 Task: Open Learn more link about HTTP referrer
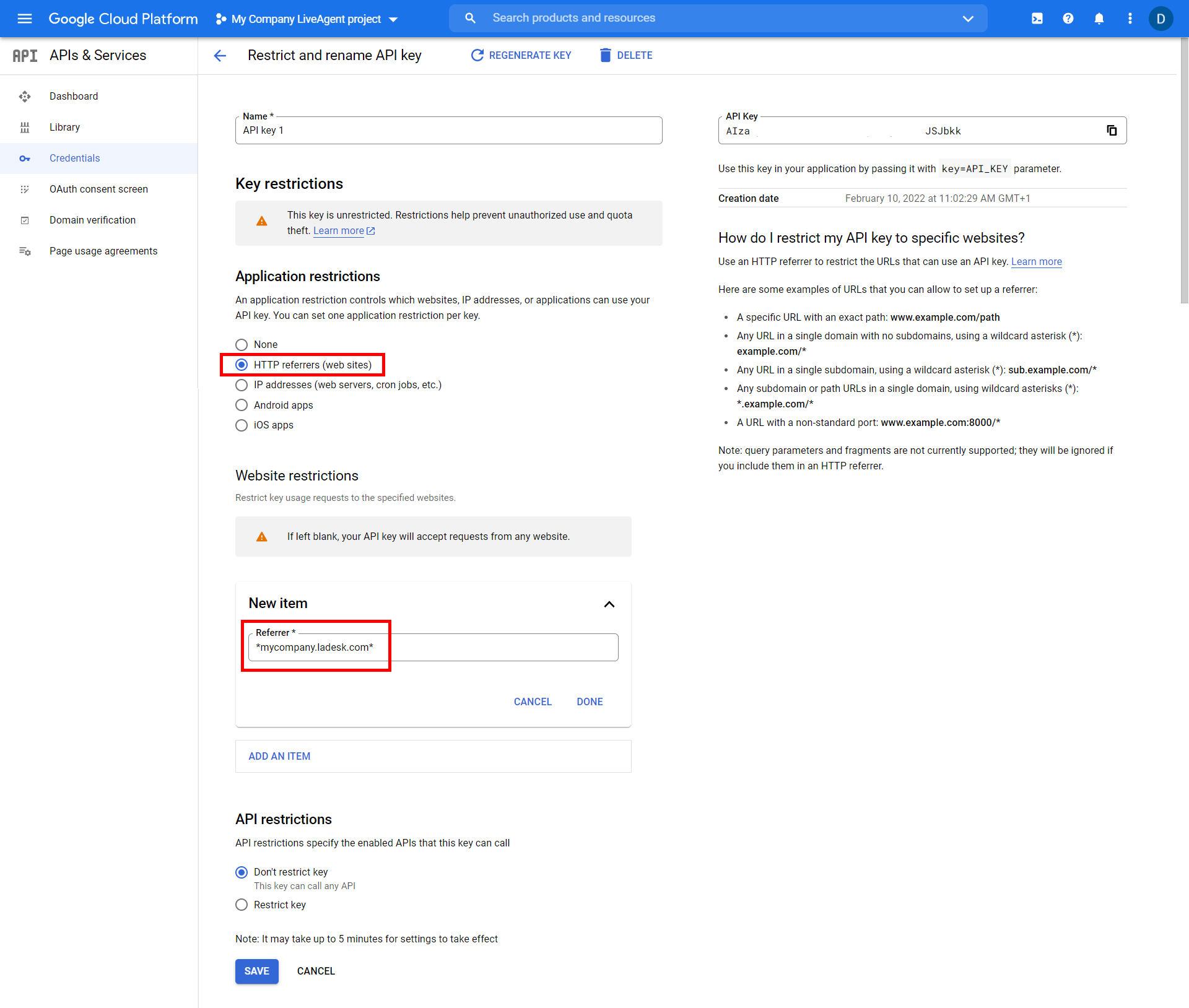coord(1036,261)
